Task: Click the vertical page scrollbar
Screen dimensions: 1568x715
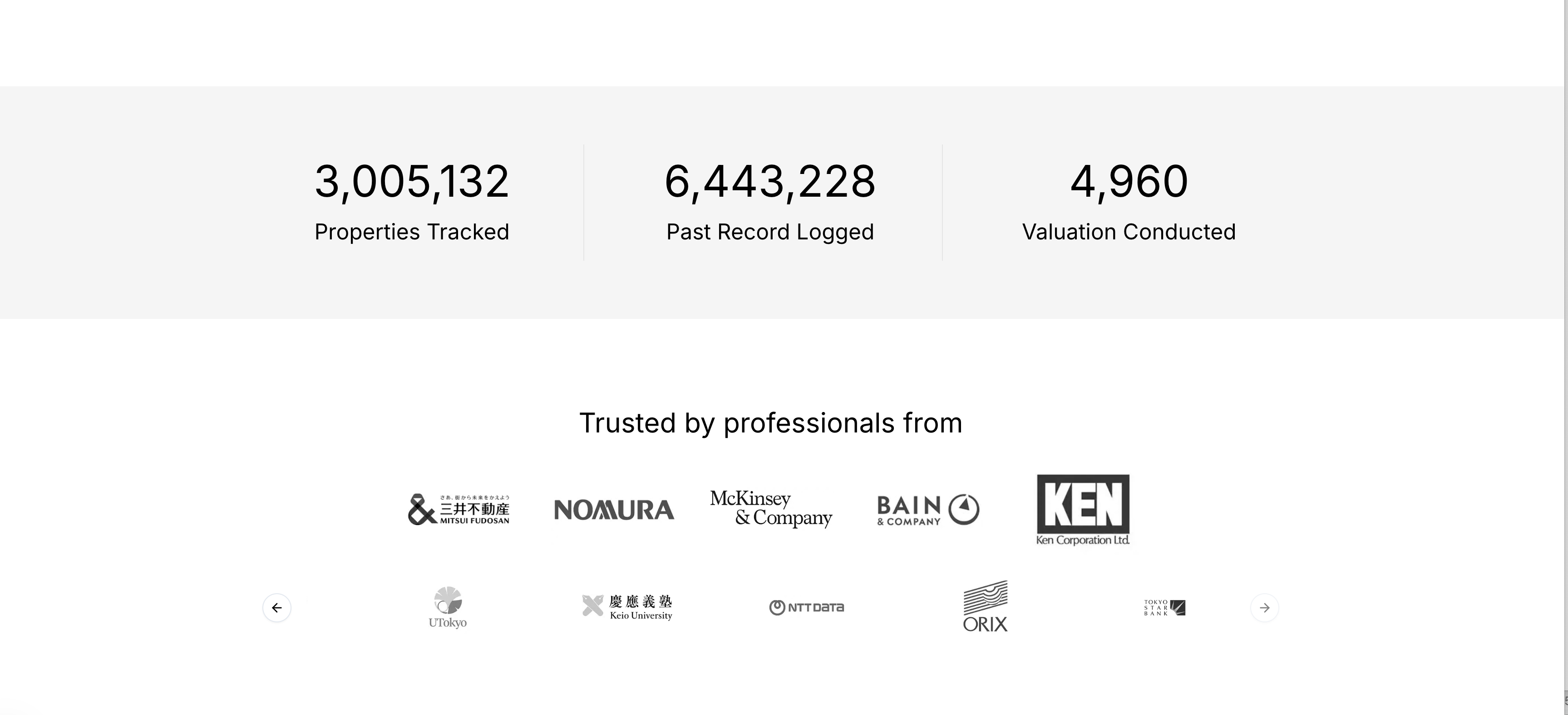Action: [x=1566, y=357]
